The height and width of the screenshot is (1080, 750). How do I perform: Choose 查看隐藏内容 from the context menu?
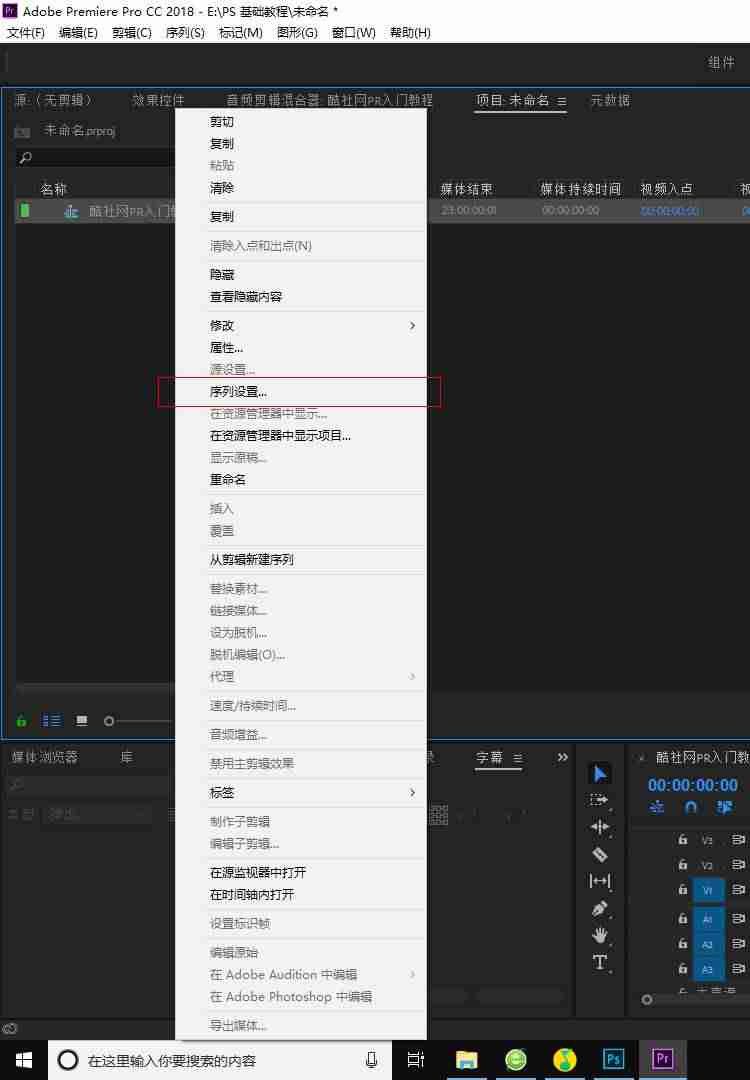pos(301,296)
